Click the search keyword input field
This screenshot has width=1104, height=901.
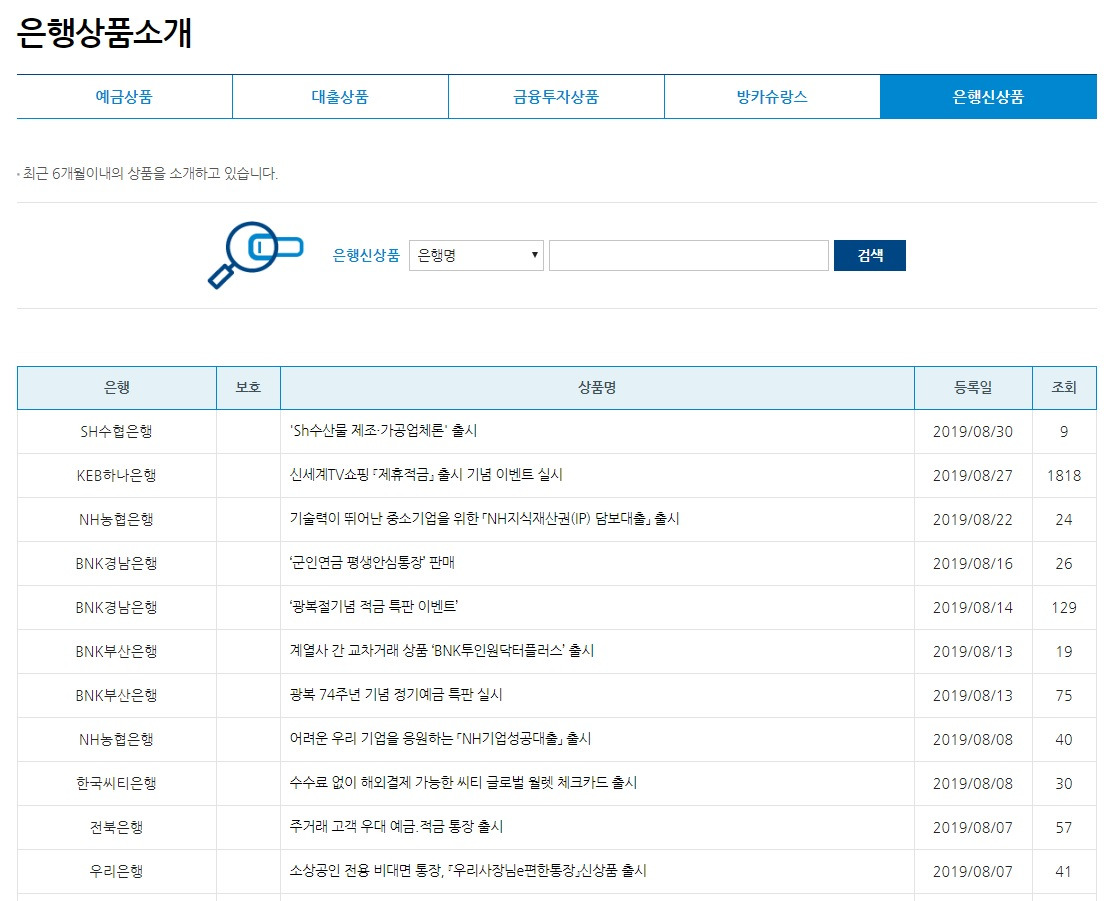pyautogui.click(x=689, y=256)
